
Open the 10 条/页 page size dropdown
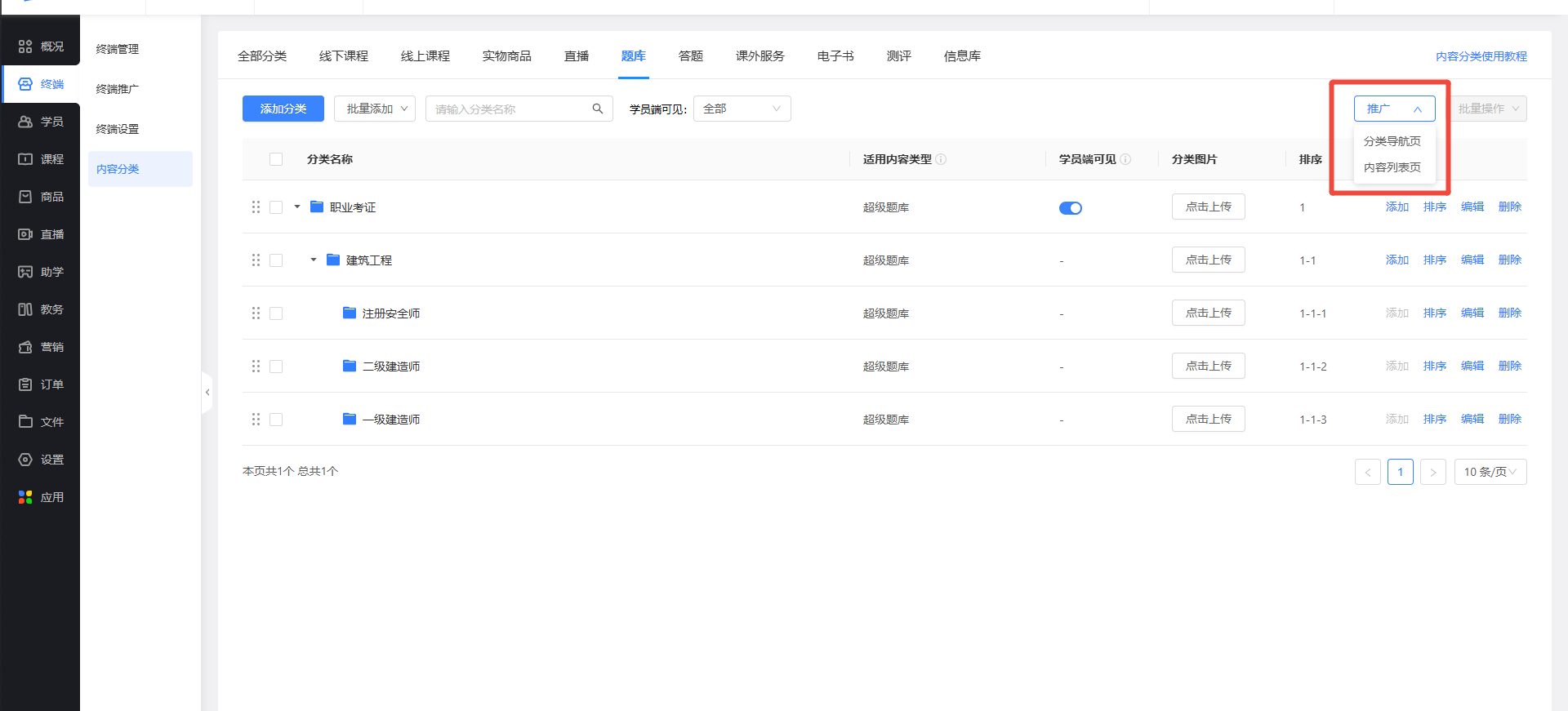point(1490,472)
